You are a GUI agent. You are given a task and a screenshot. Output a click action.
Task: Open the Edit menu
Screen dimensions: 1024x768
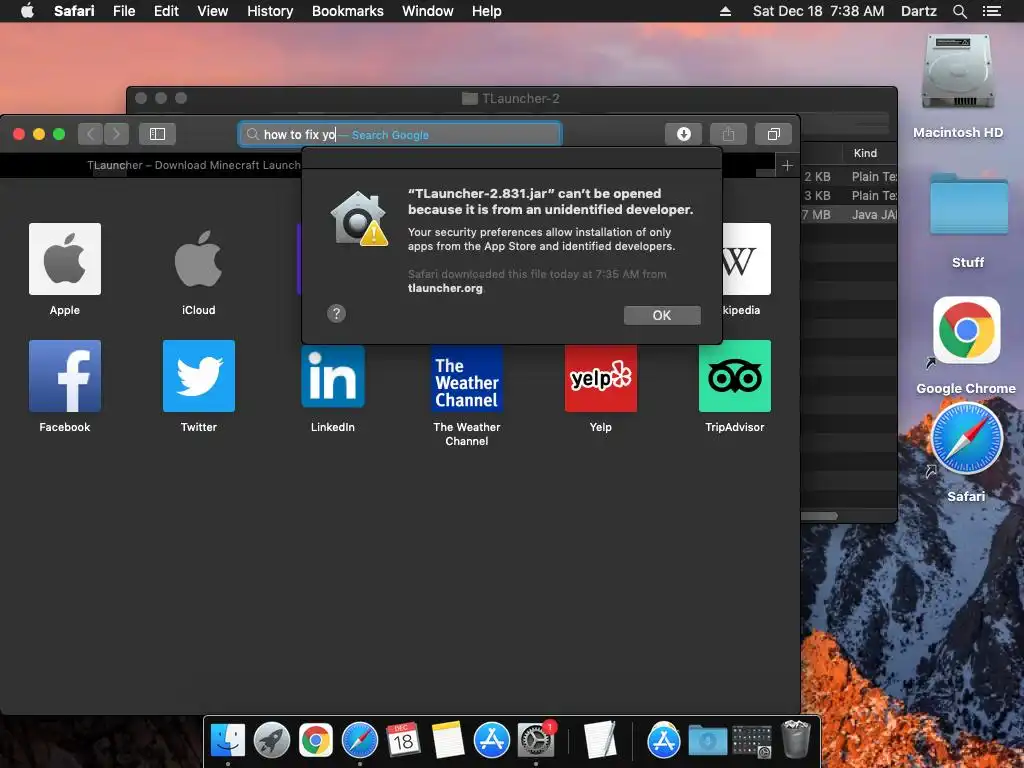[166, 11]
